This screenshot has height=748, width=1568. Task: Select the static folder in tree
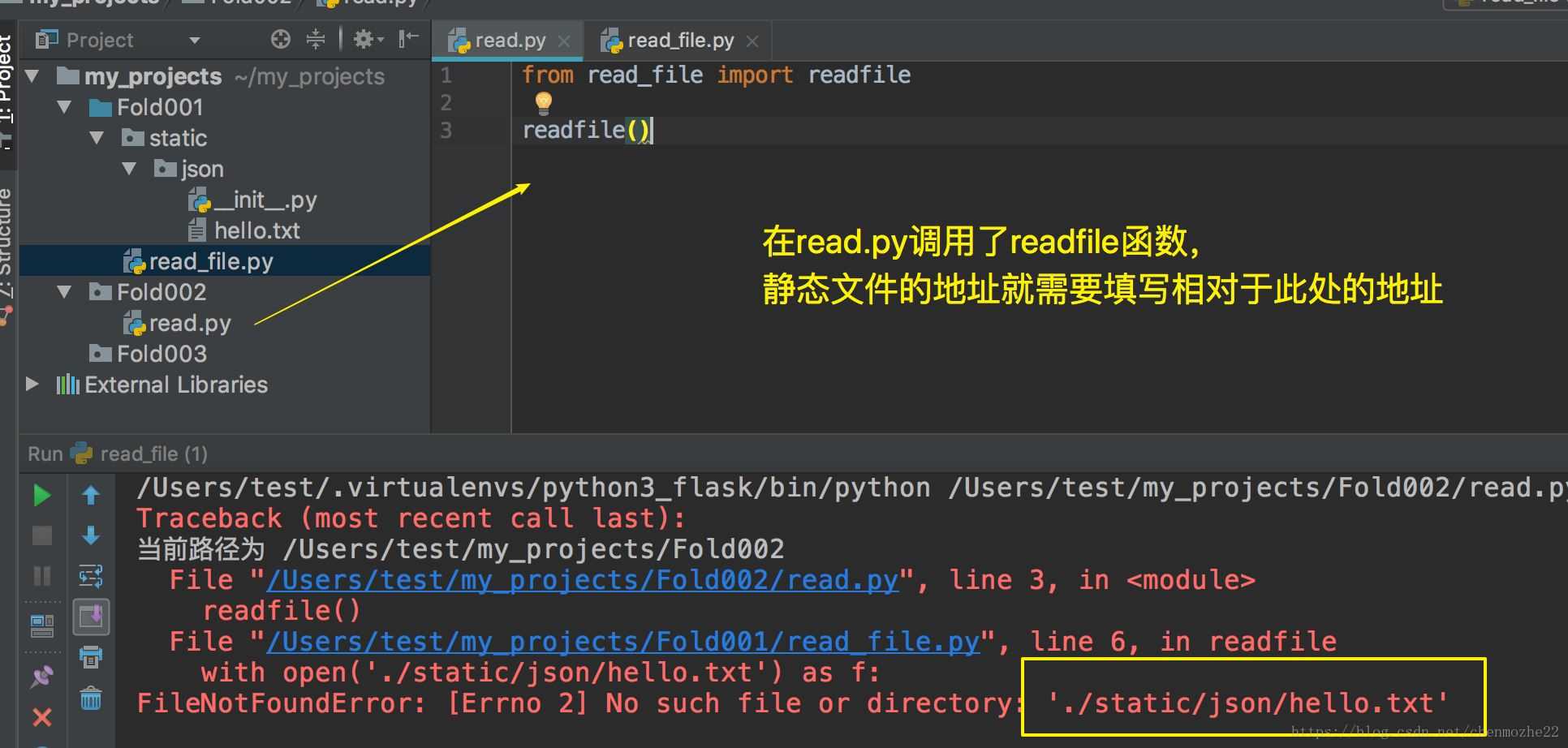pyautogui.click(x=165, y=138)
